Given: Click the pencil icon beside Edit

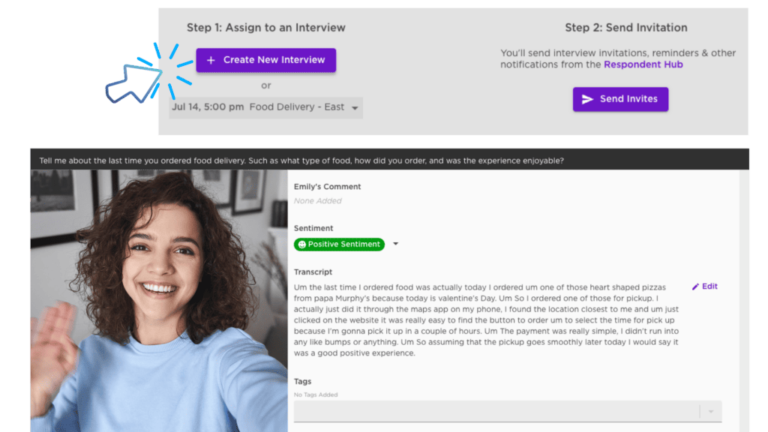Looking at the screenshot, I should click(696, 287).
